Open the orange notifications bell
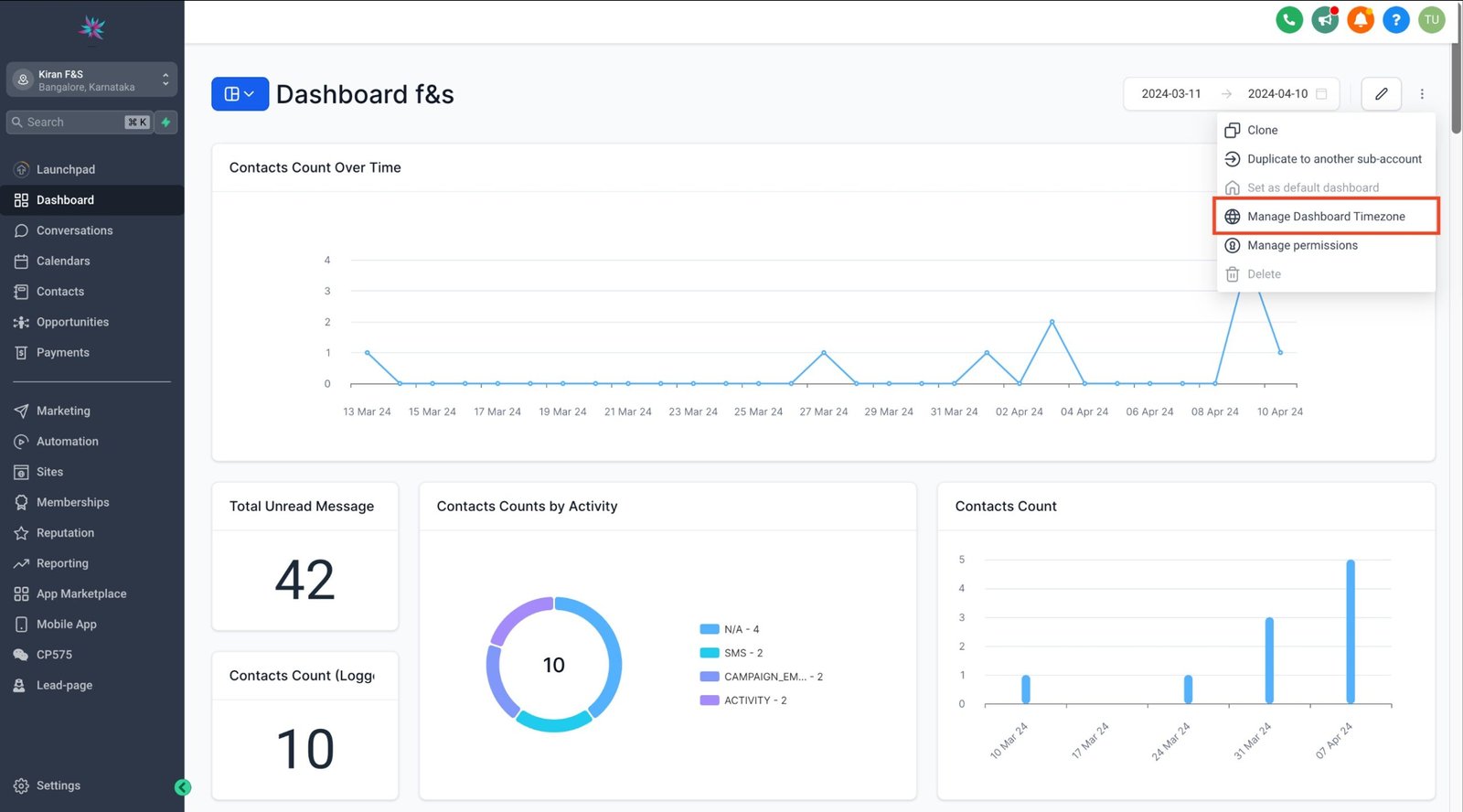The image size is (1463, 812). [1360, 19]
